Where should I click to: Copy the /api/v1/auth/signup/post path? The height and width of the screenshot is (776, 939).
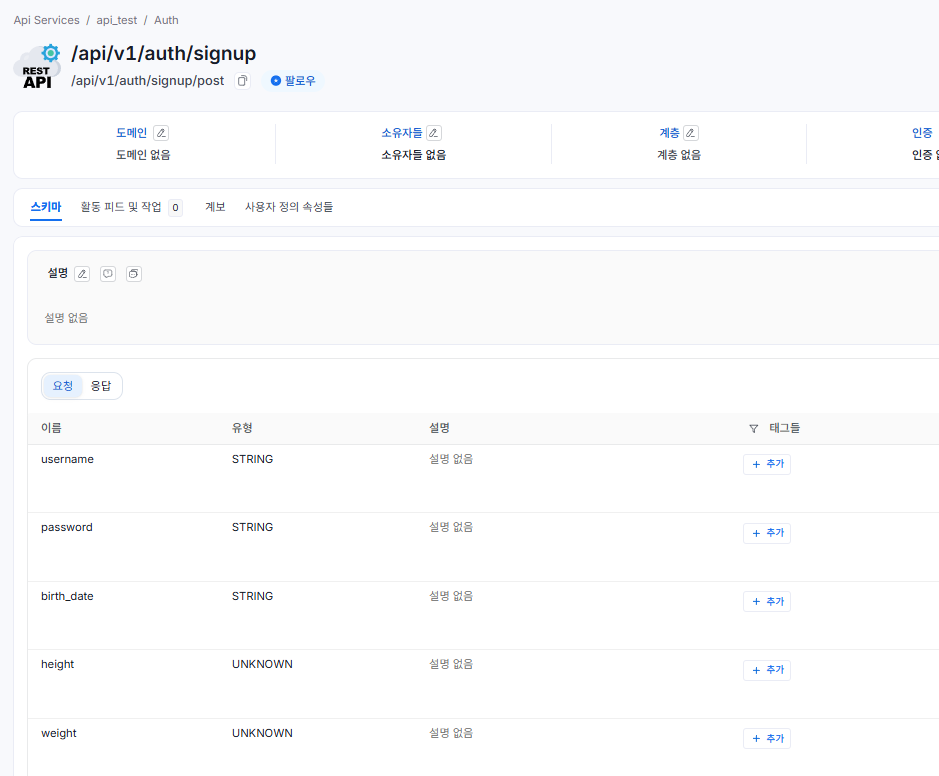pos(242,81)
